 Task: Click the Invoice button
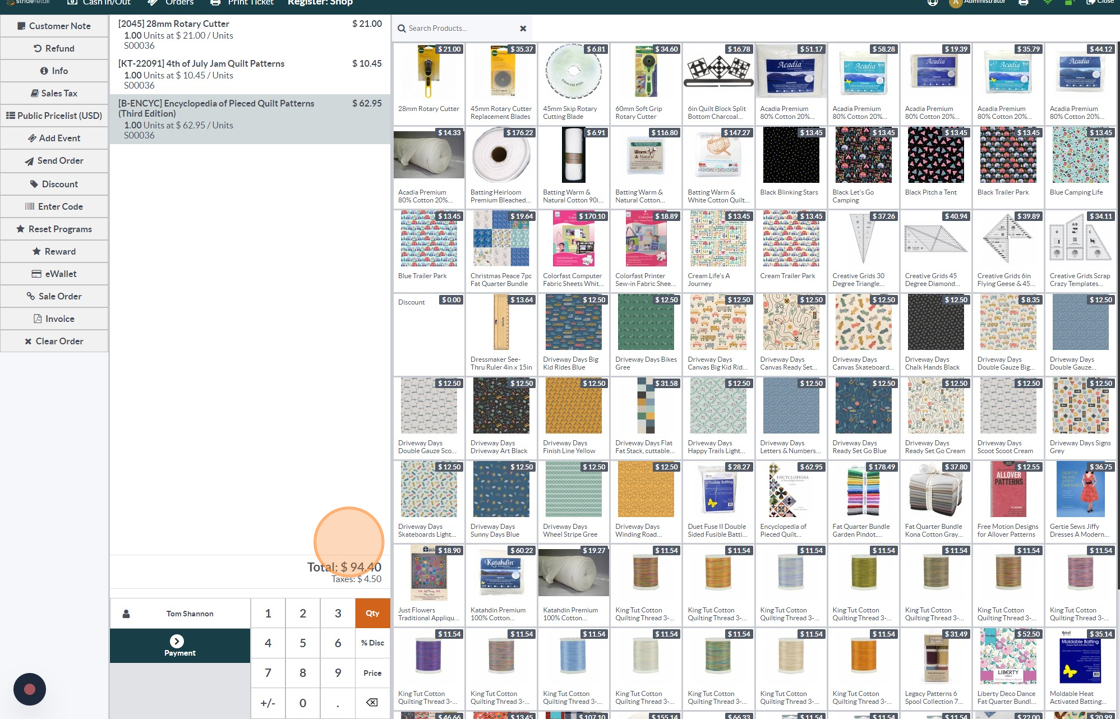coord(54,318)
